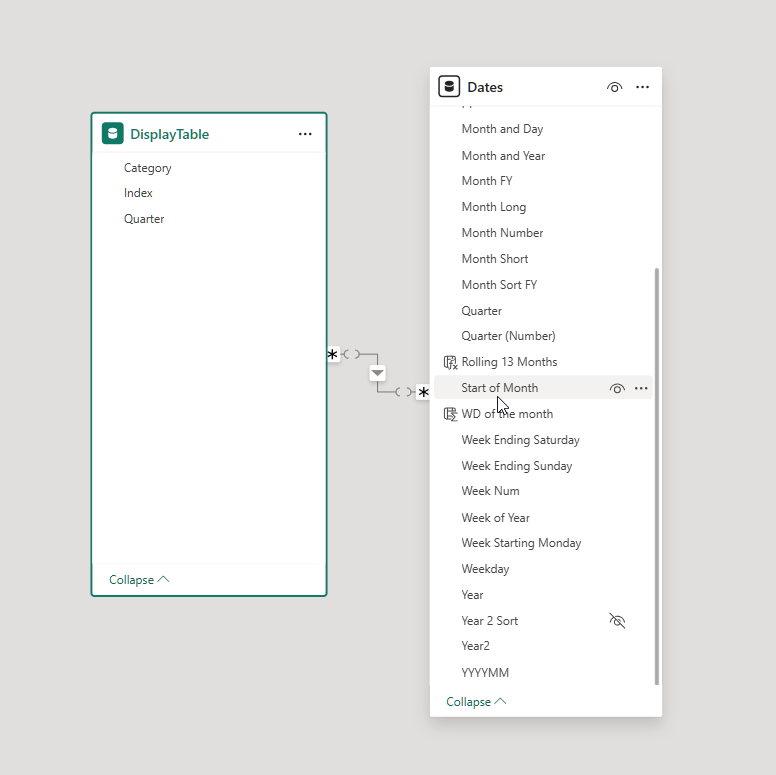Select the Week Starting Monday field

(521, 543)
